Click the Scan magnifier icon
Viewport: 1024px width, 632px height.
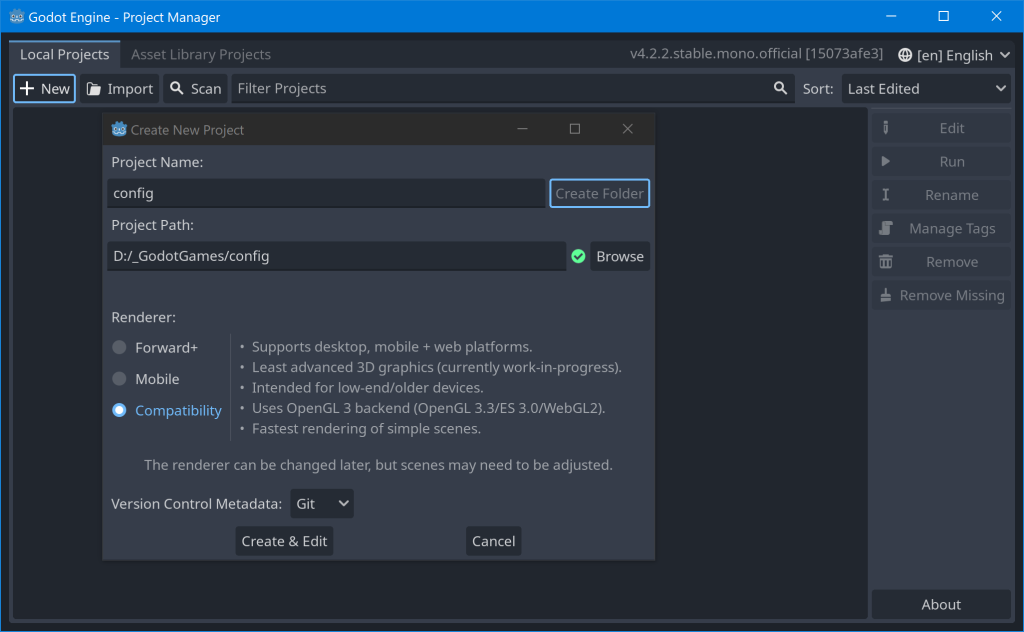(176, 89)
